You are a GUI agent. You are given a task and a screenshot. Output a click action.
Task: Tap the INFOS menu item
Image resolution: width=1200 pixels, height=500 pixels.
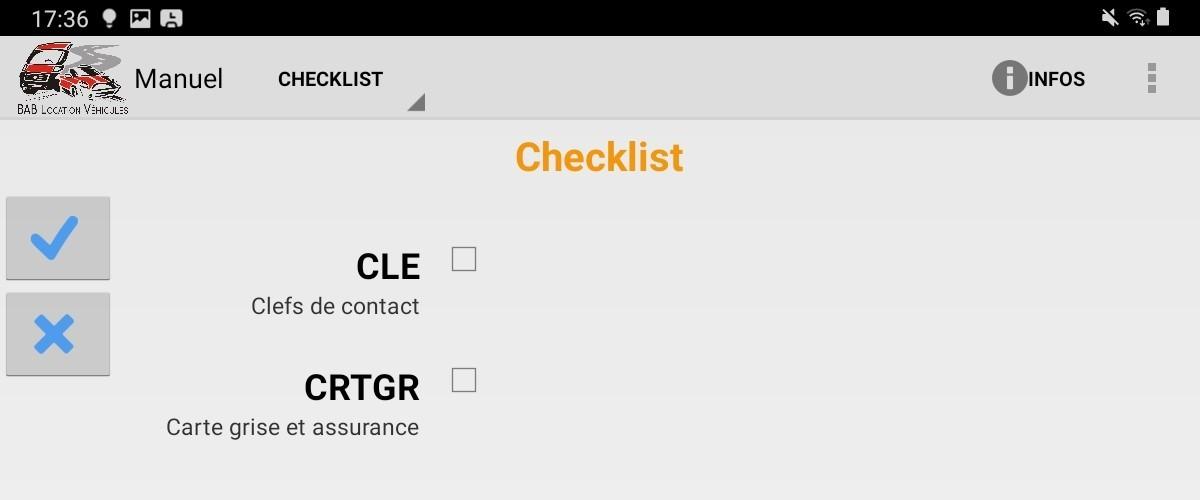click(x=1056, y=79)
